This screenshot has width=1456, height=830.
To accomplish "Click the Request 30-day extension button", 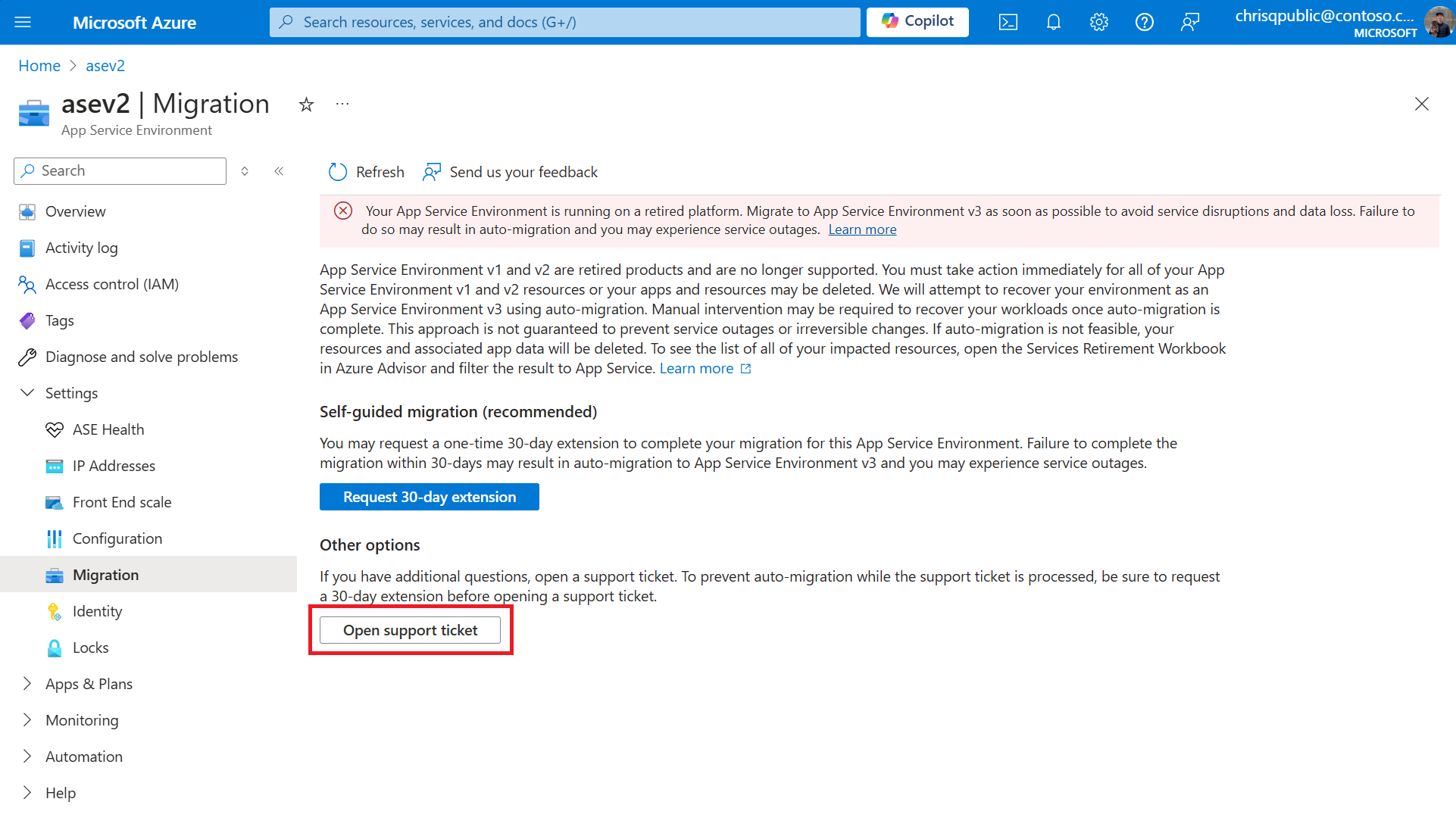I will 429,496.
